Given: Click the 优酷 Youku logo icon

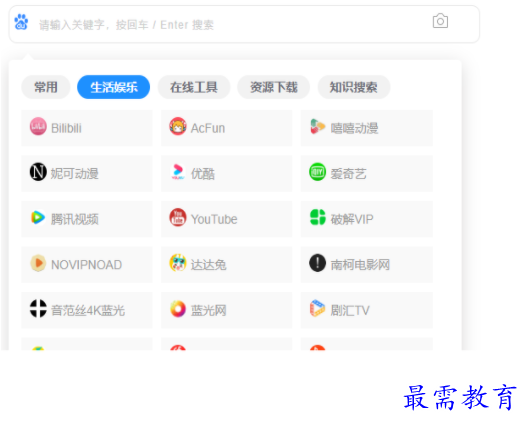Looking at the screenshot, I should tap(178, 172).
